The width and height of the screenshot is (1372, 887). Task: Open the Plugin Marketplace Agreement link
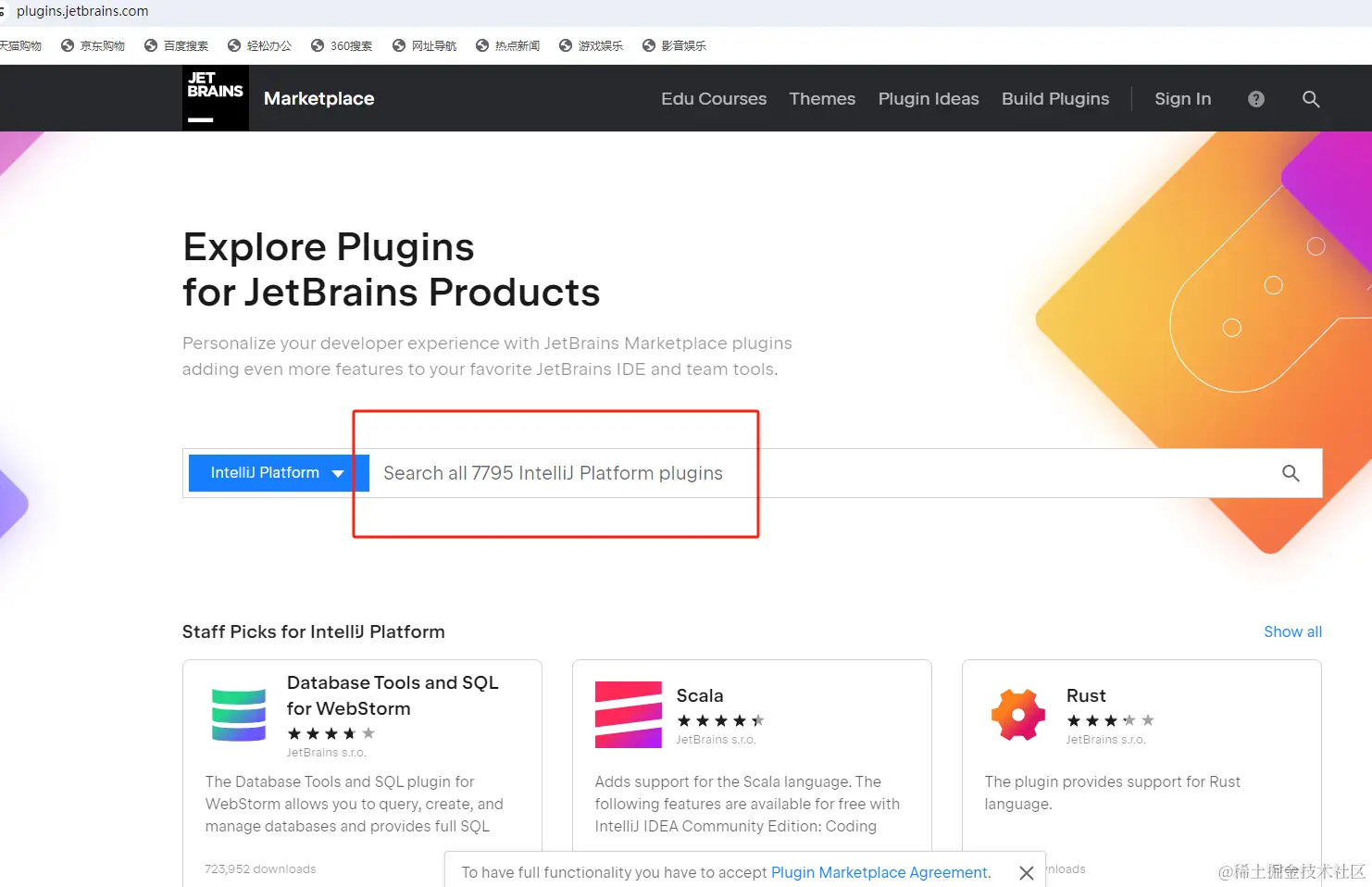tap(879, 872)
